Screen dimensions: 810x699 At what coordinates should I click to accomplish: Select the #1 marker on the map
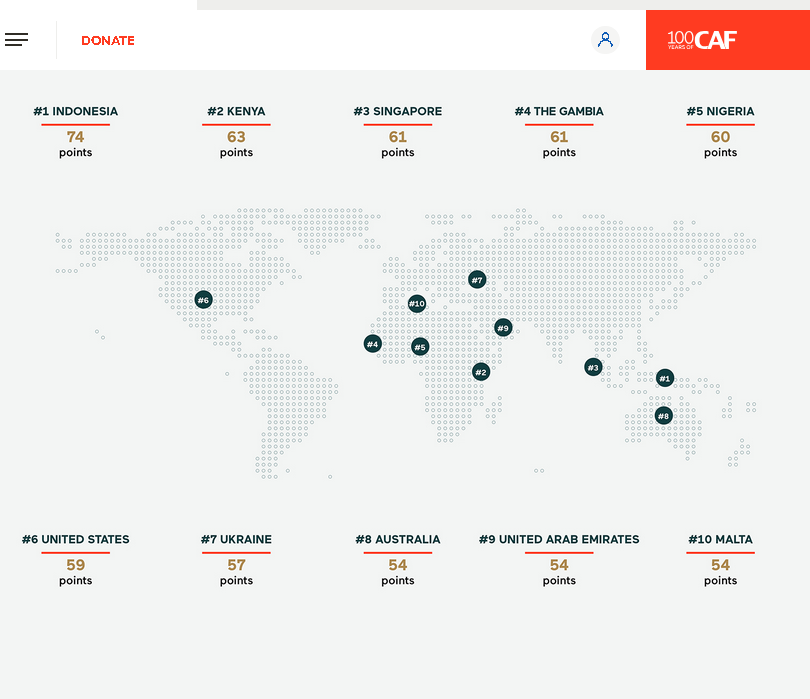click(665, 378)
